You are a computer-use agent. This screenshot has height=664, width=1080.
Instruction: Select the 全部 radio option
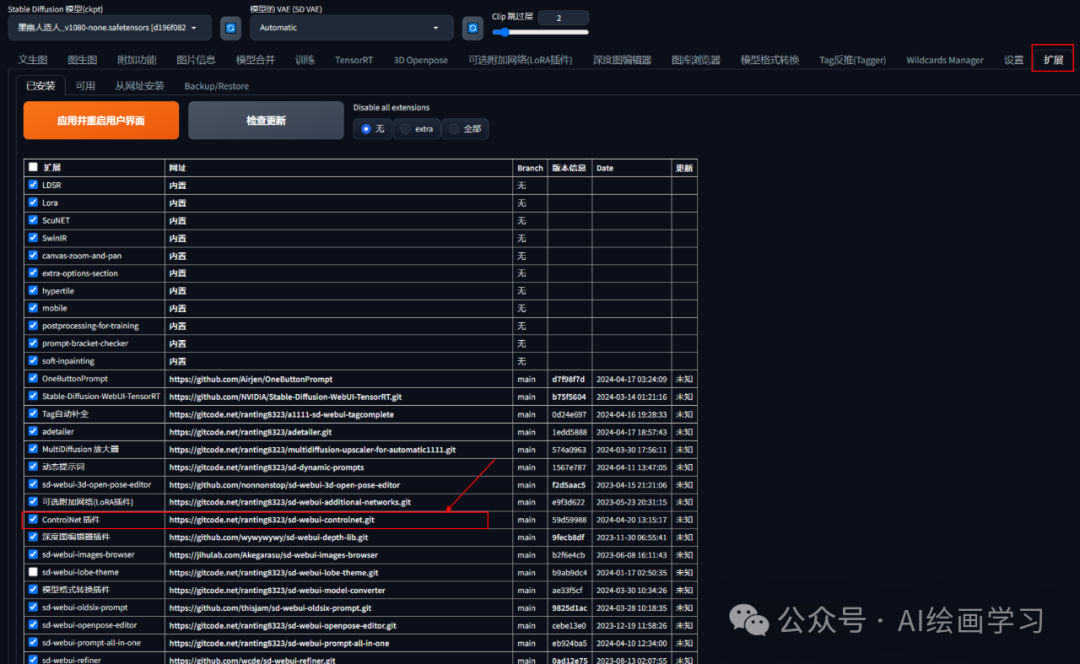(x=465, y=129)
